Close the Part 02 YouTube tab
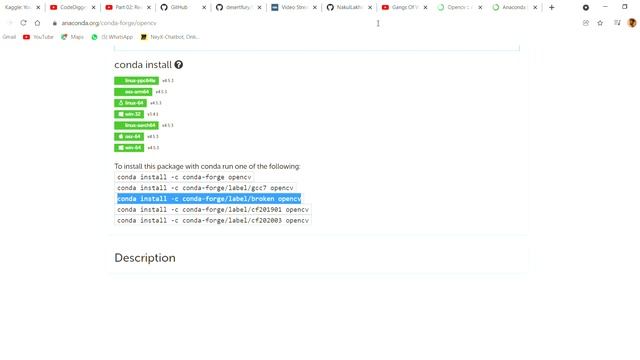This screenshot has height=360, width=640. pos(149,7)
